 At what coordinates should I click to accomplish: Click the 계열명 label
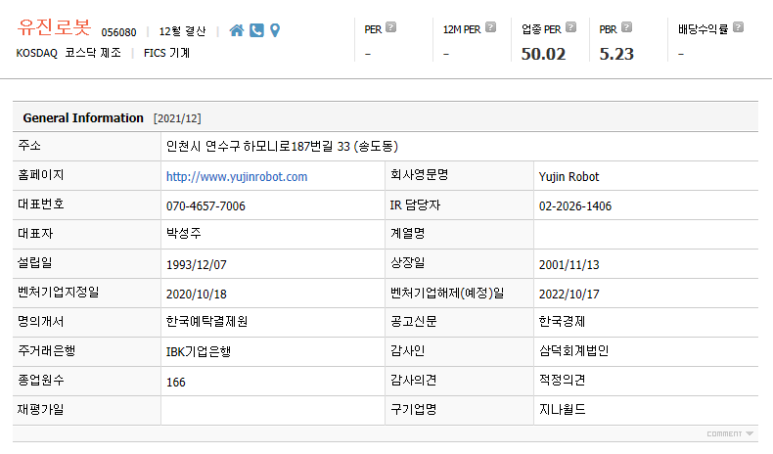[408, 233]
